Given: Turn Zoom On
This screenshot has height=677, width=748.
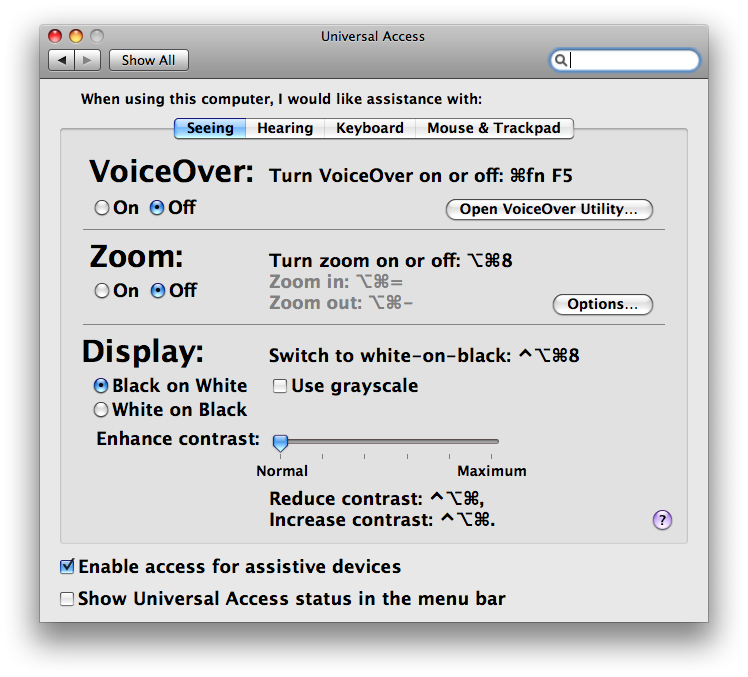Looking at the screenshot, I should 102,291.
